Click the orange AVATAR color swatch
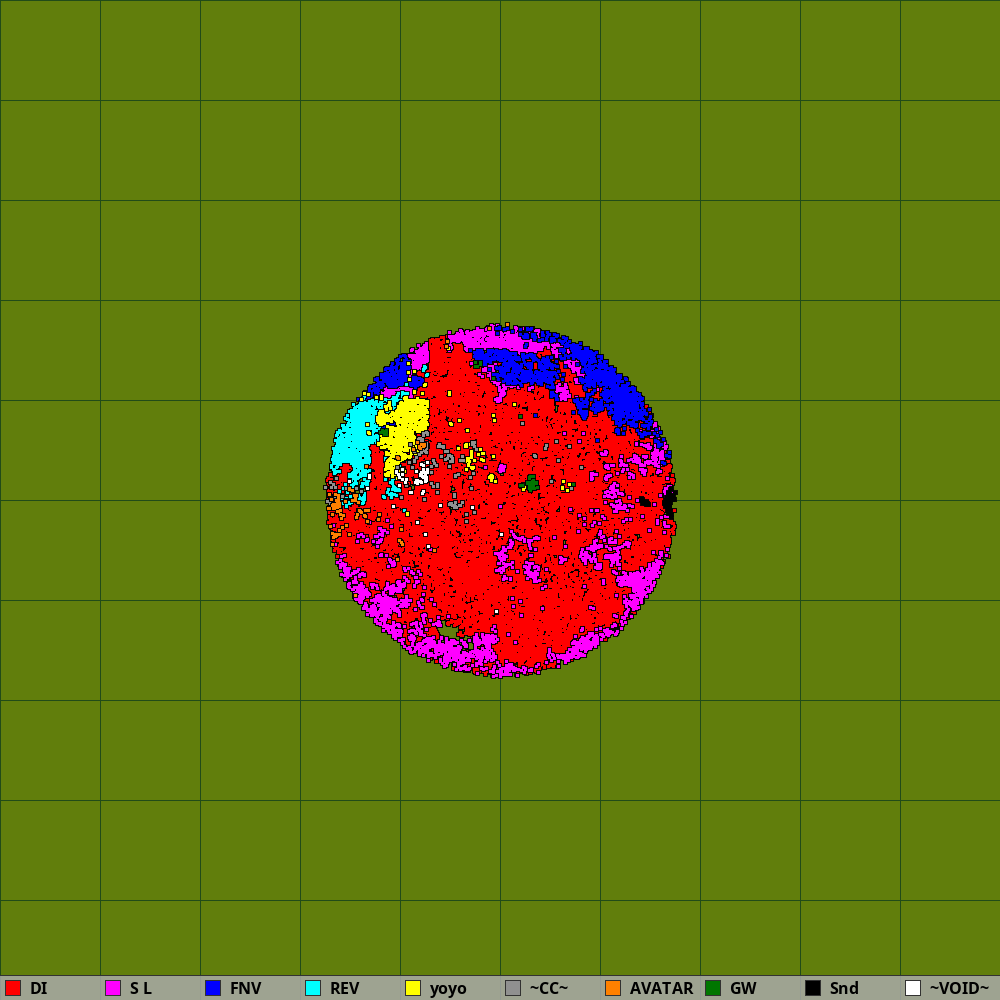 pyautogui.click(x=613, y=988)
